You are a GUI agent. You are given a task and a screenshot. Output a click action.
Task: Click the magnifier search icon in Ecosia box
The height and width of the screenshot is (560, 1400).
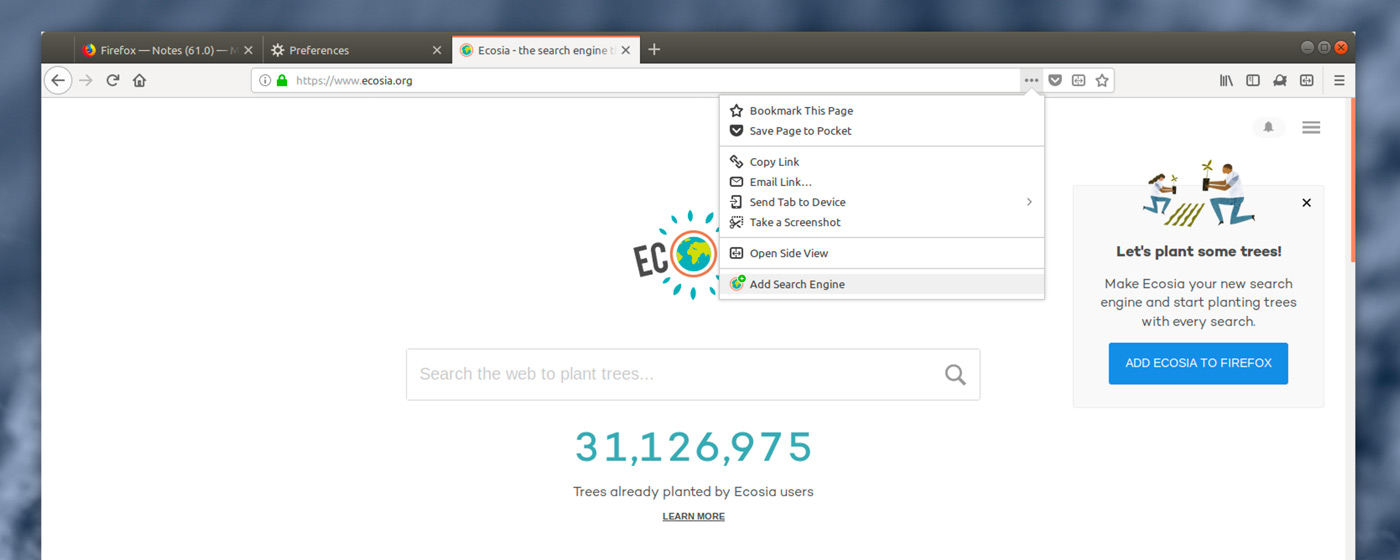[x=955, y=375]
